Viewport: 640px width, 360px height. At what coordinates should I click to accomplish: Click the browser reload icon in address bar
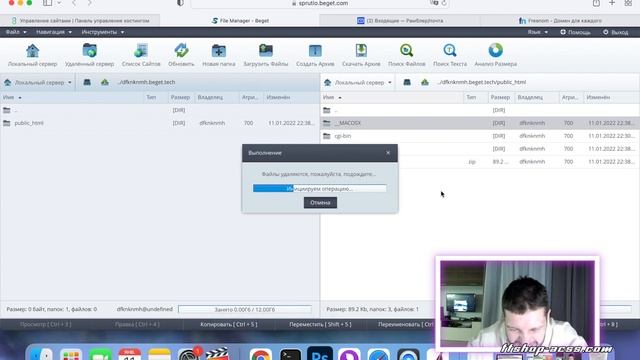(x=444, y=3)
